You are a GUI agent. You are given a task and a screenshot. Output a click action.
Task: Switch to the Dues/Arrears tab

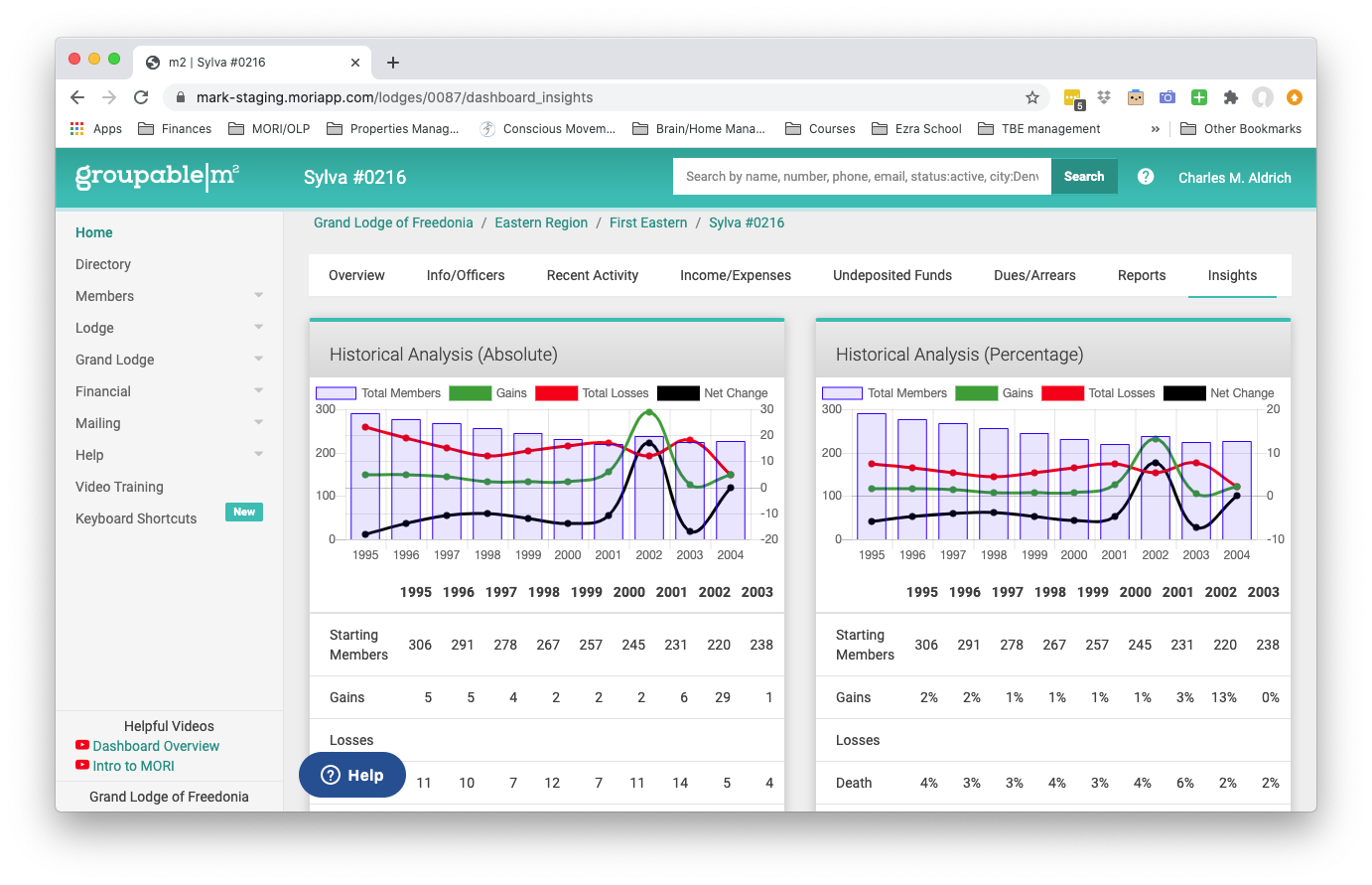(1034, 275)
